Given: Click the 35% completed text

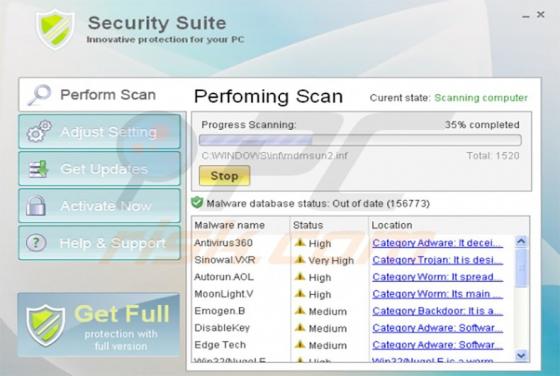Looking at the screenshot, I should 482,125.
